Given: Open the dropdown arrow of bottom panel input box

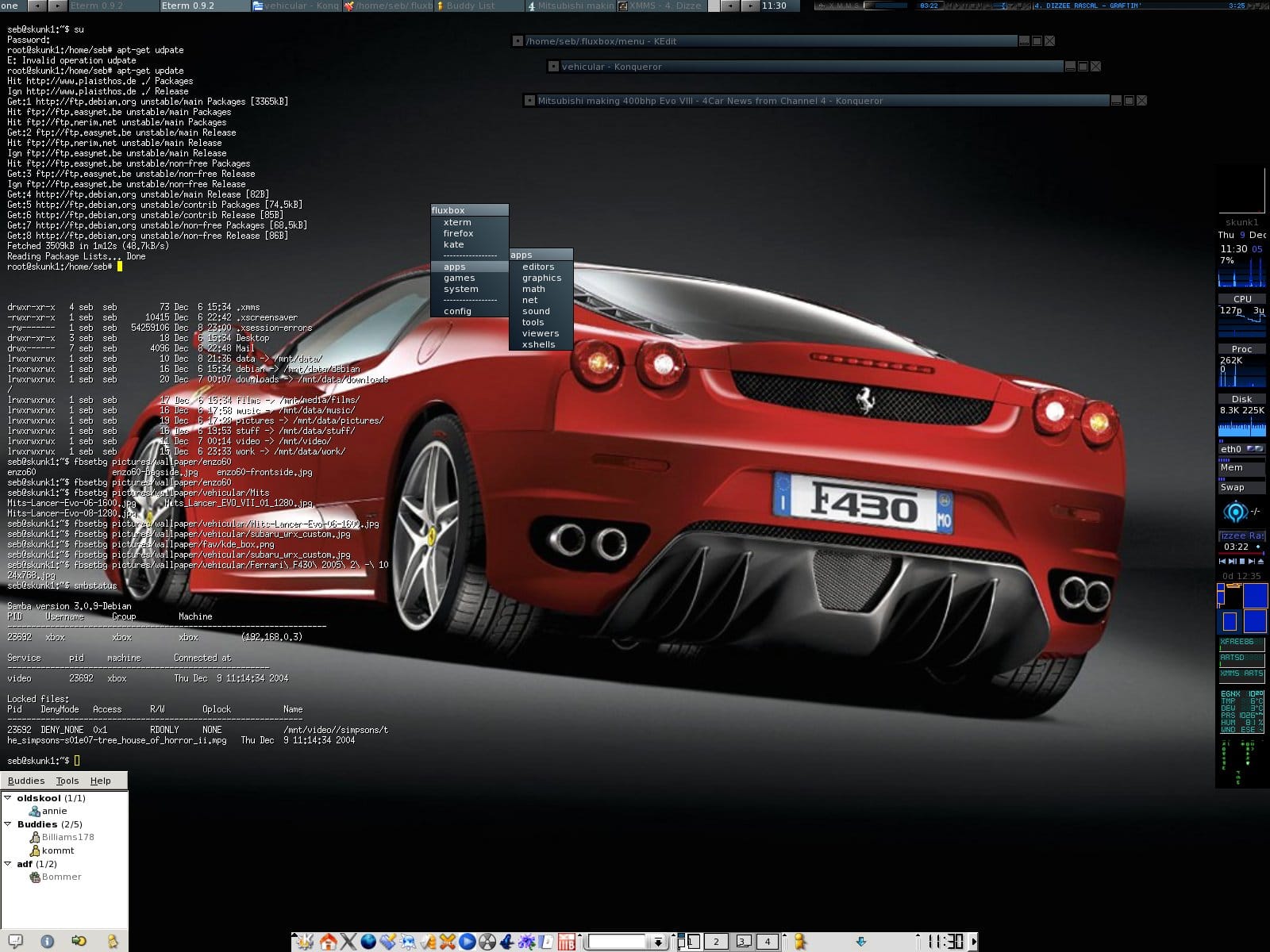Looking at the screenshot, I should tap(658, 942).
